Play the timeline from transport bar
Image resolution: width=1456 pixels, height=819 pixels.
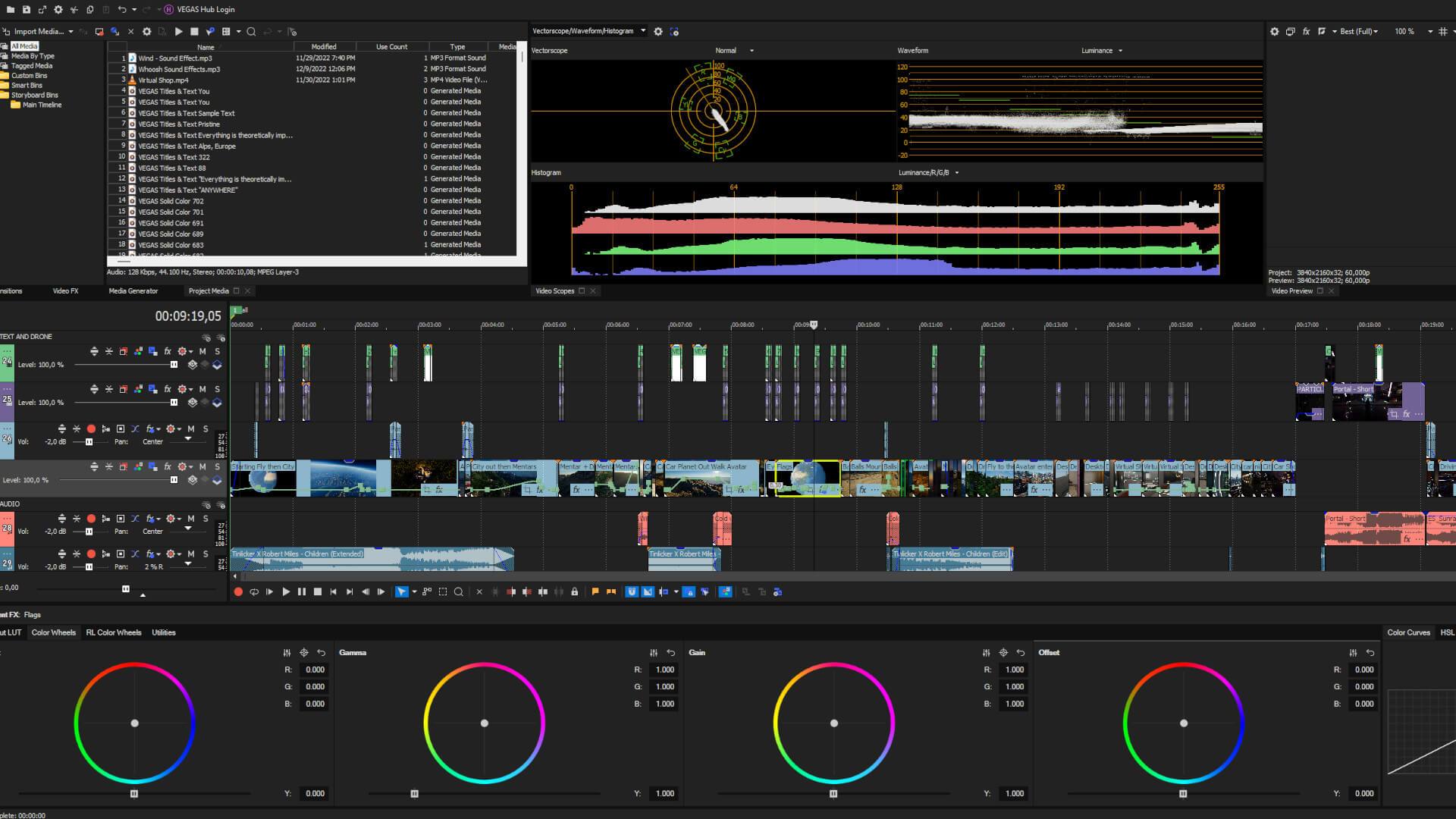(286, 592)
